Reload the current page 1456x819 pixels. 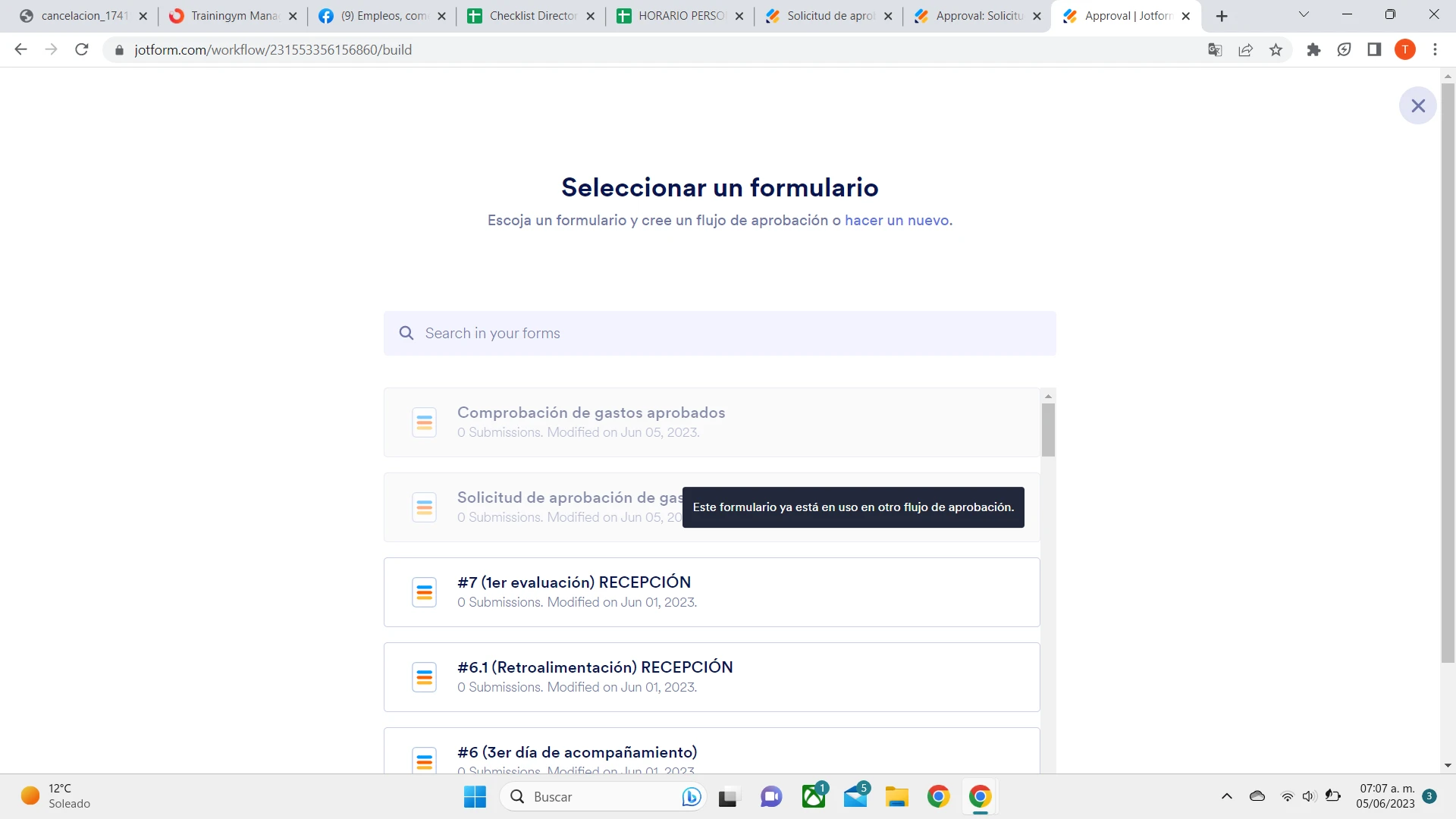82,49
